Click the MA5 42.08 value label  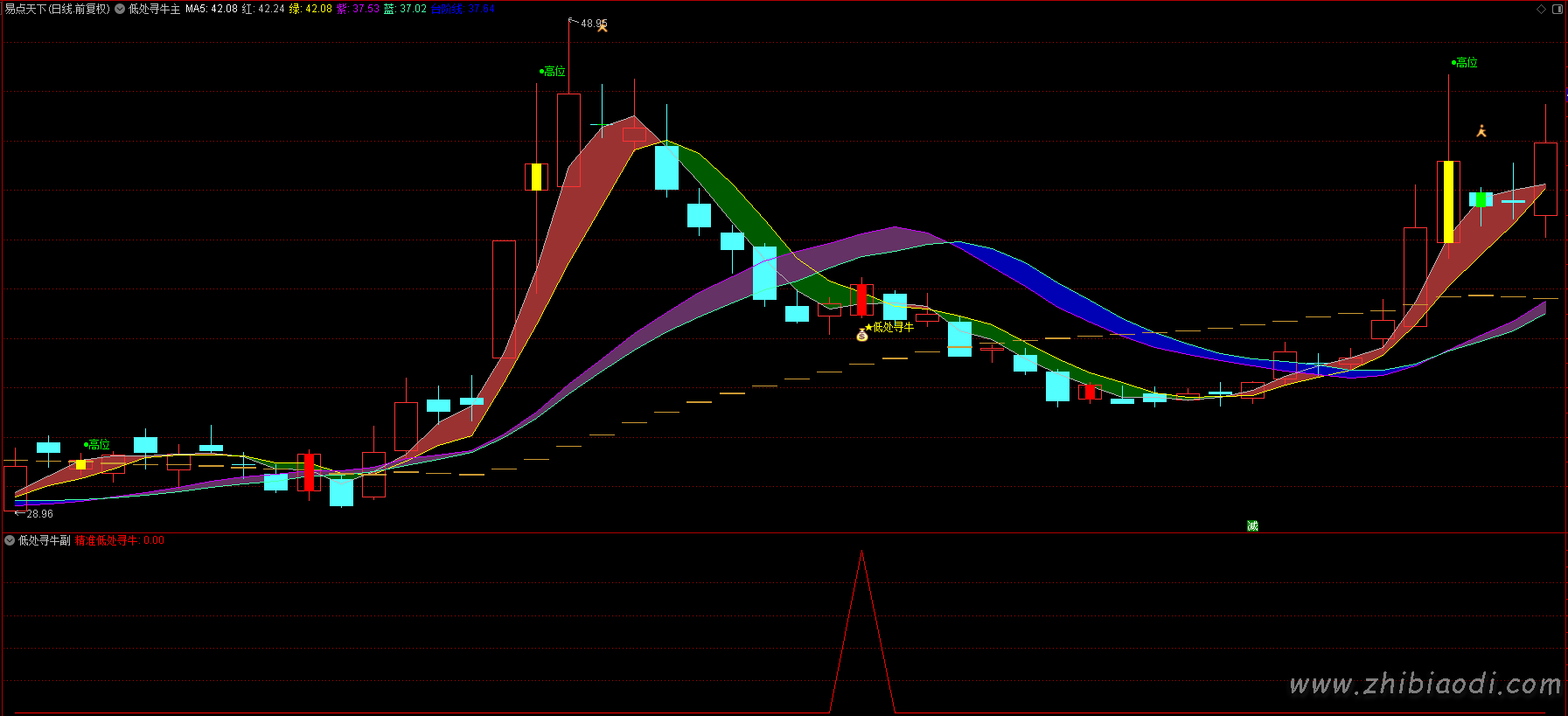coord(211,9)
